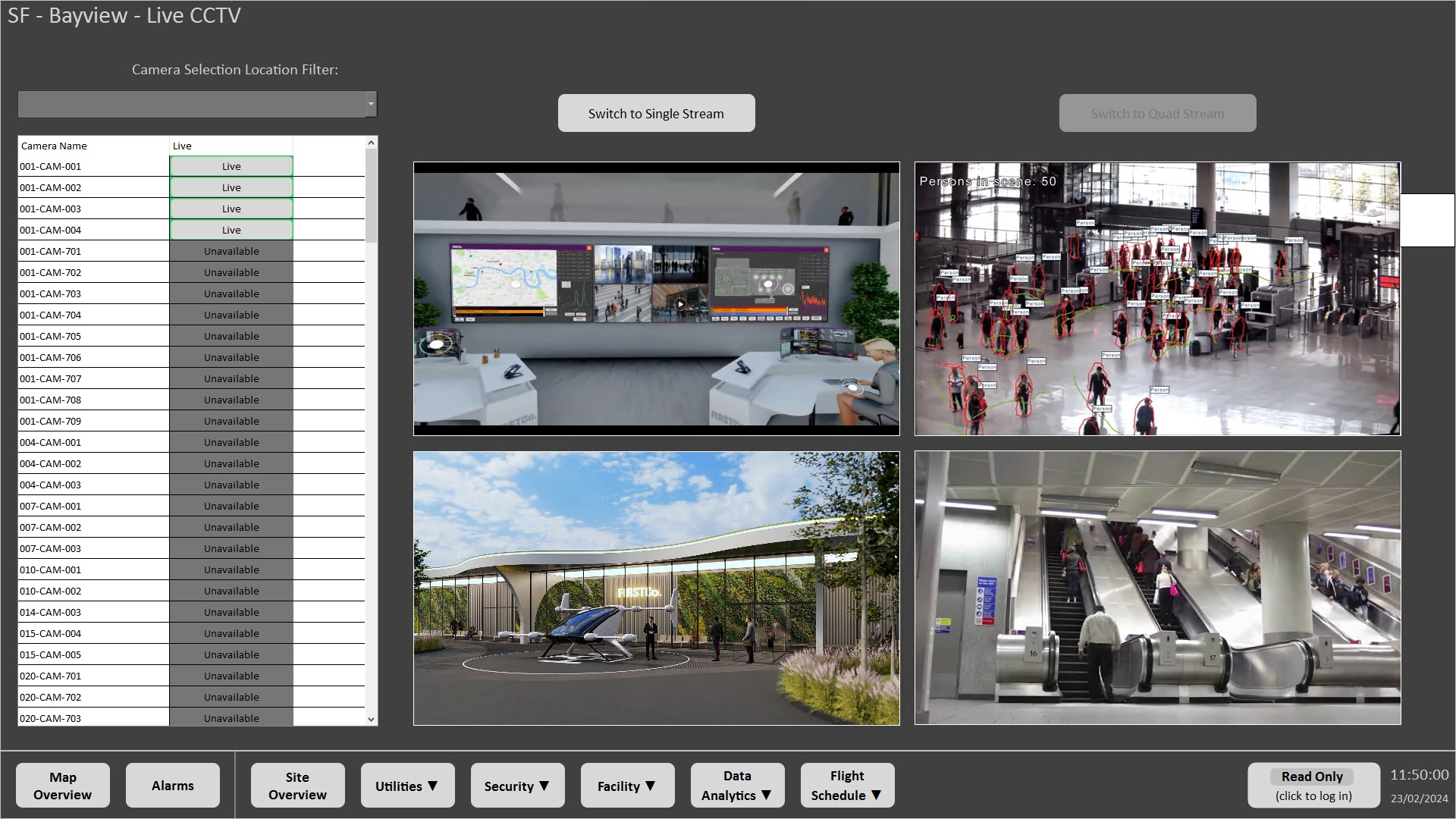
Task: Click the escalator camera feed
Action: pos(1156,589)
